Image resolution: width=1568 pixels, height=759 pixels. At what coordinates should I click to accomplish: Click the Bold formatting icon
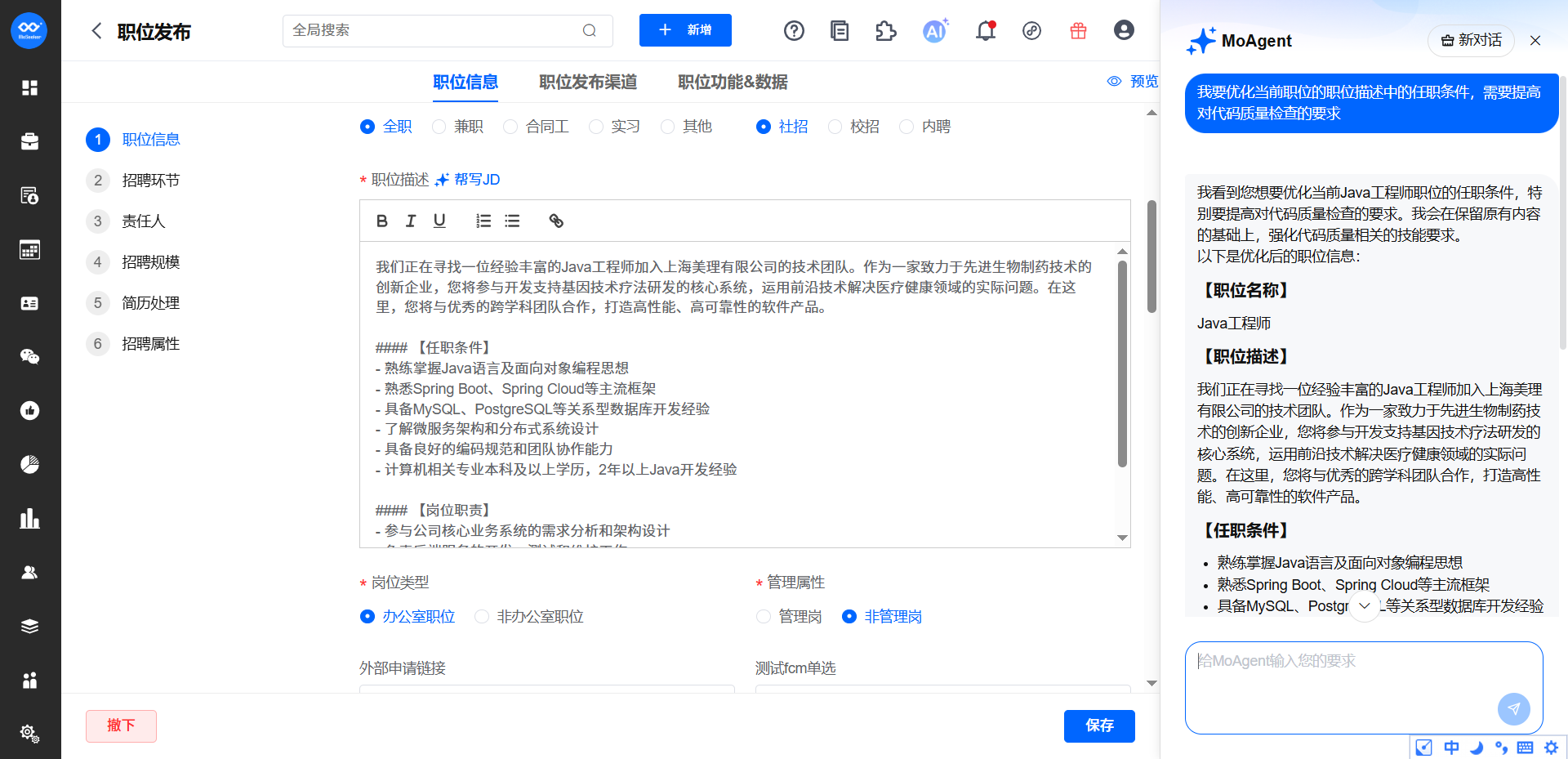381,221
